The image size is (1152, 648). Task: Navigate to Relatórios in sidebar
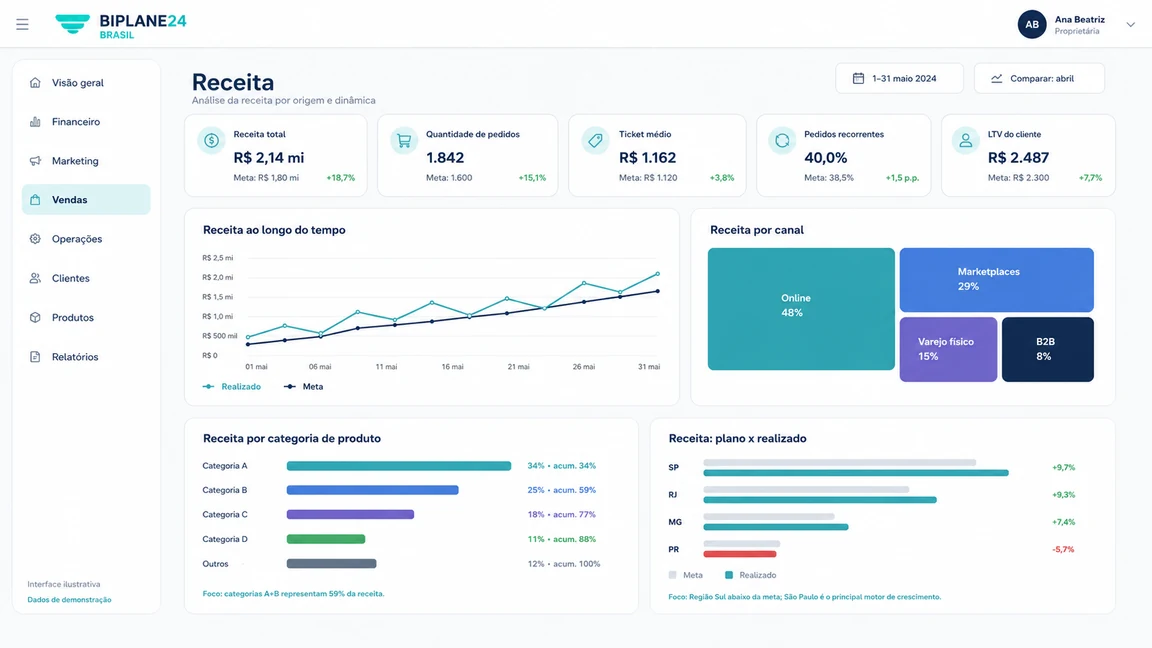click(x=86, y=357)
